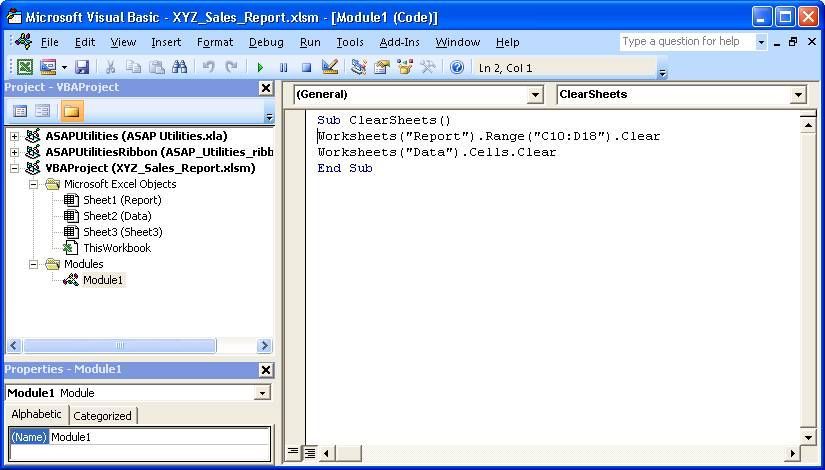The image size is (825, 470).
Task: Open the Run menu
Action: 310,42
